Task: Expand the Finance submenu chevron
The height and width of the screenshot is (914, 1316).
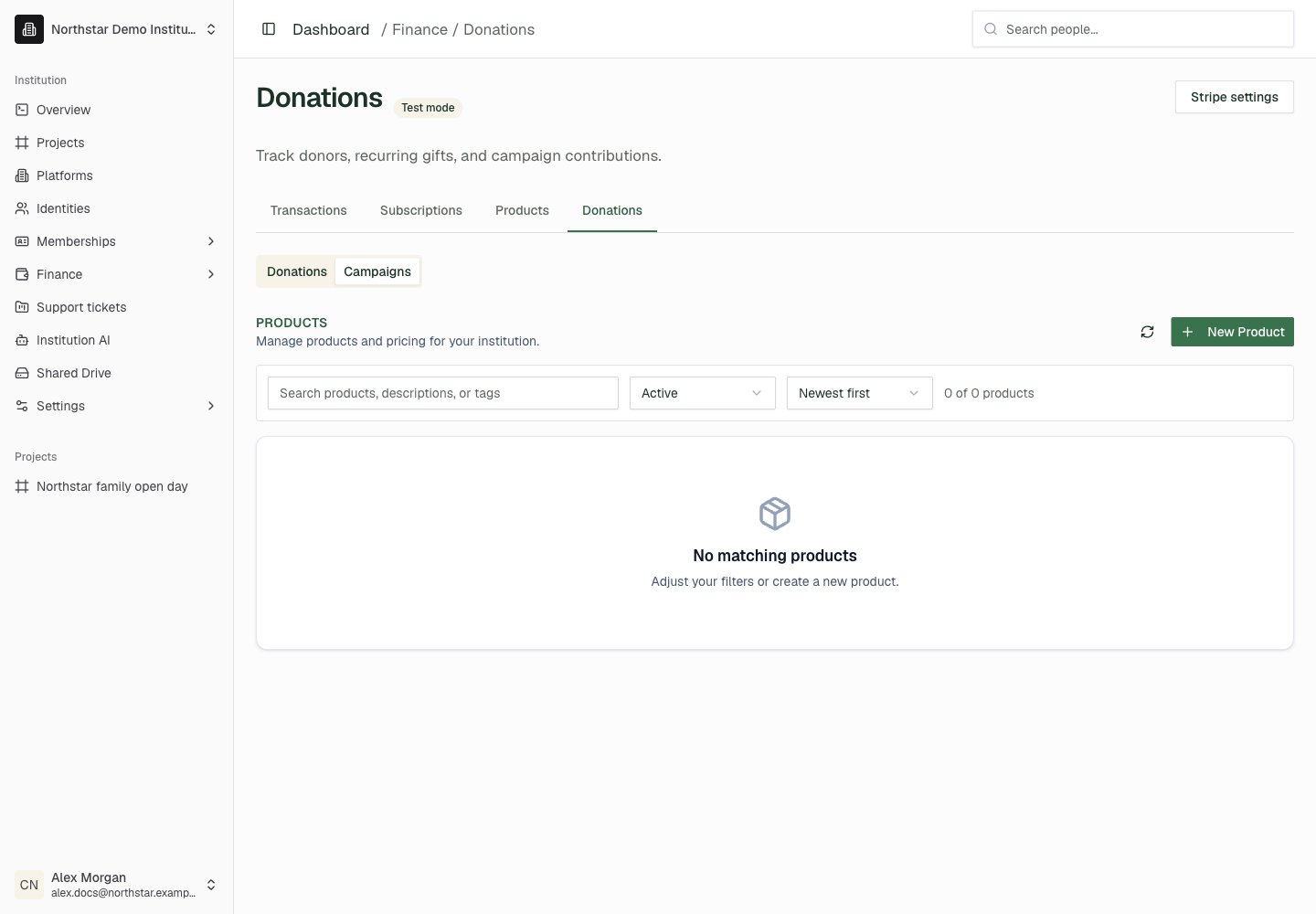Action: 211,274
